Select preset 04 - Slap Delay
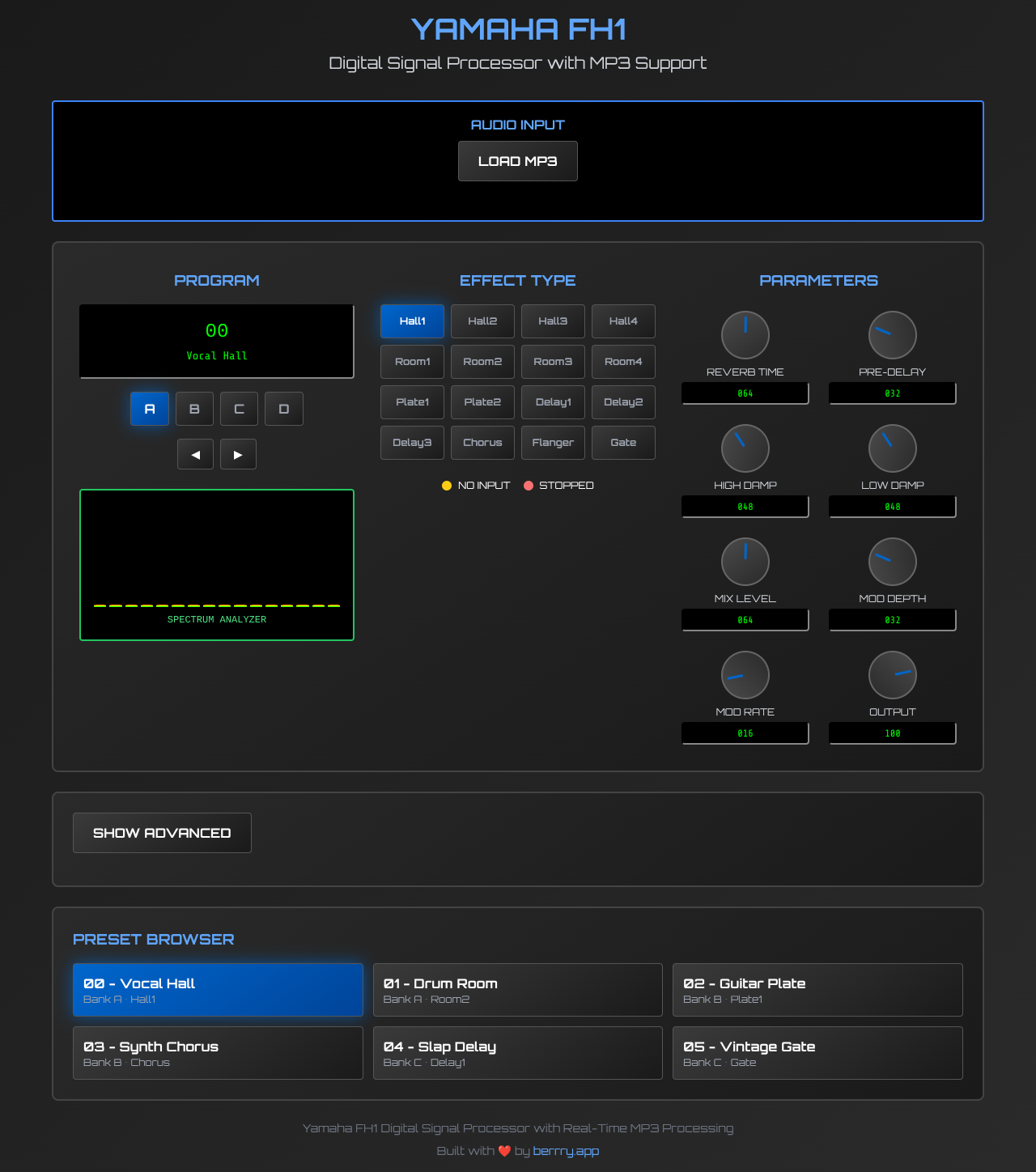Image resolution: width=1036 pixels, height=1172 pixels. tap(517, 1053)
